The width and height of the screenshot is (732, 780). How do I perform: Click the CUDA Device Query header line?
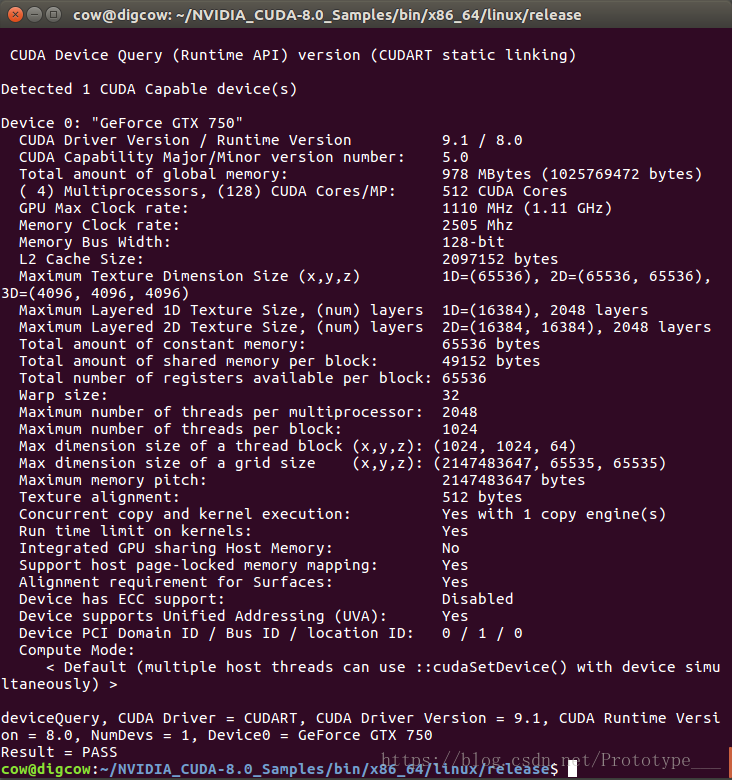point(293,55)
